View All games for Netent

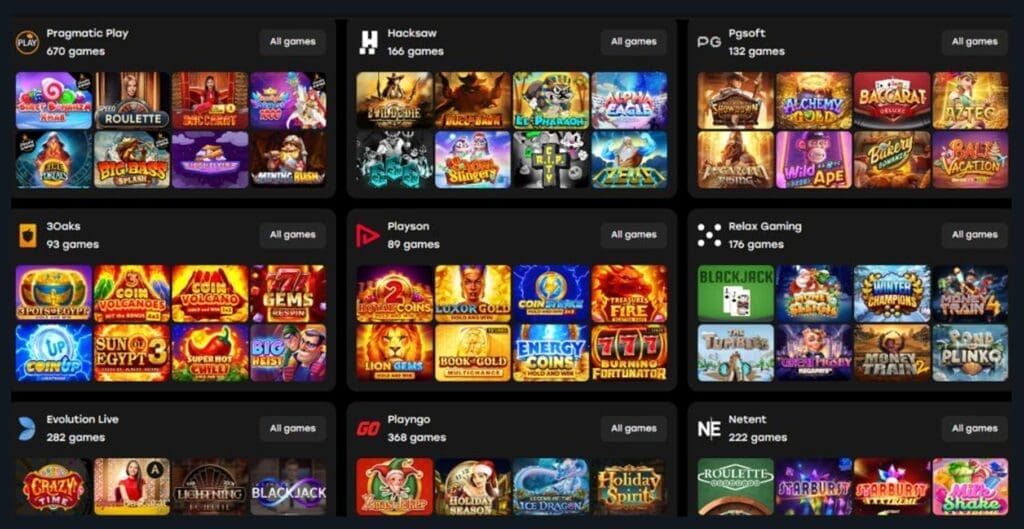(x=974, y=428)
